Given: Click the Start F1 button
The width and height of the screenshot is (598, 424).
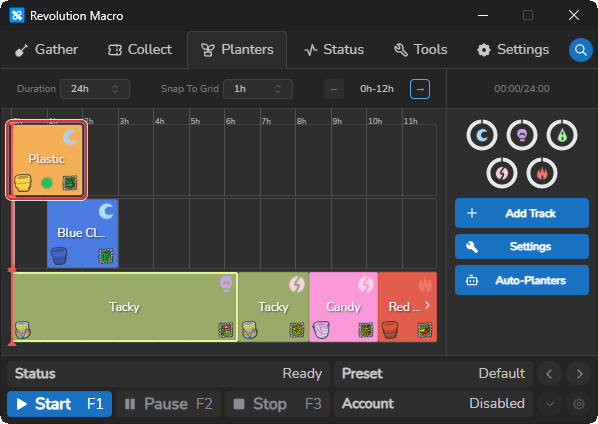Looking at the screenshot, I should coord(59,404).
